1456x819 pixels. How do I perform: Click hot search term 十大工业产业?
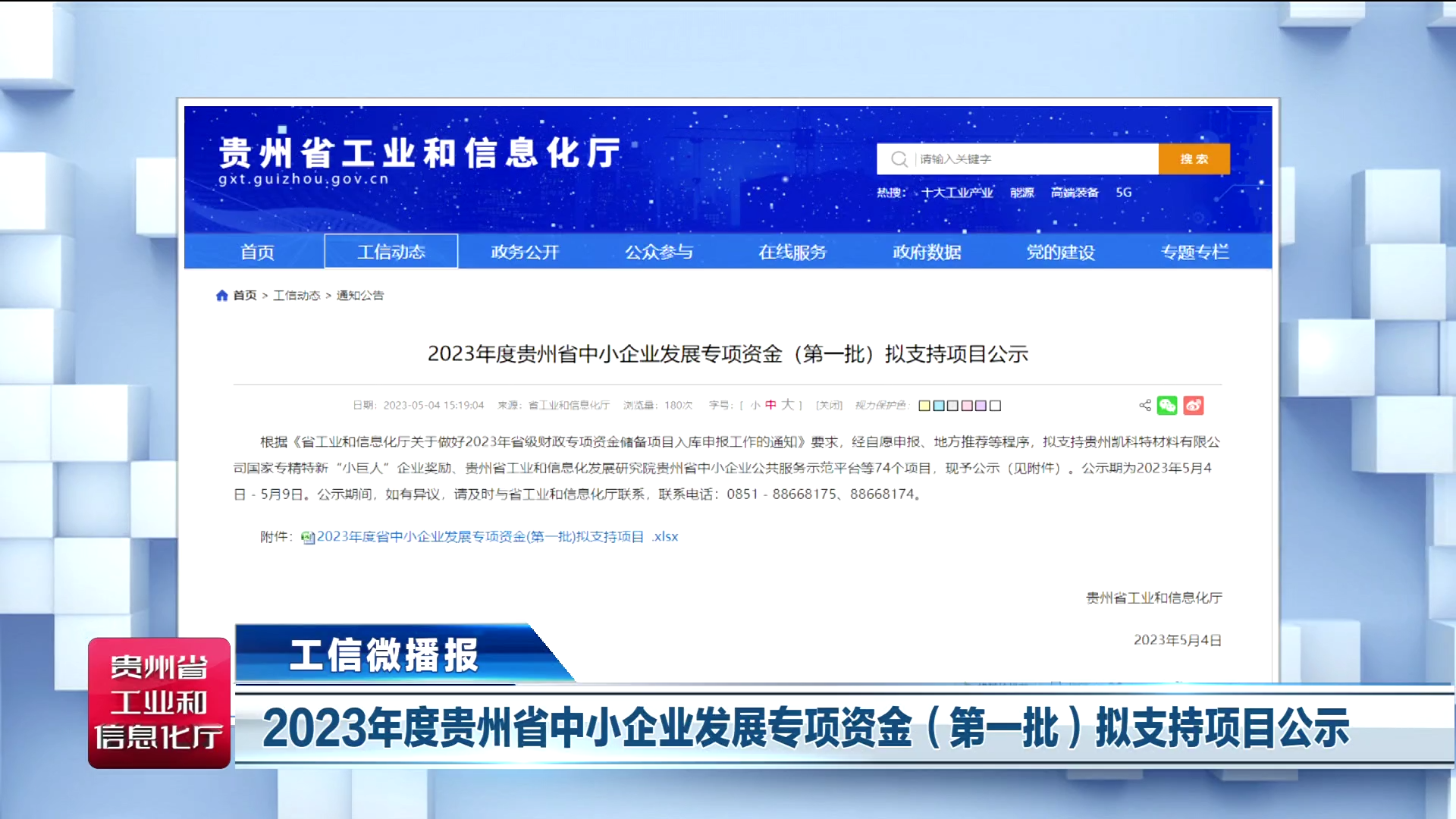pos(957,193)
